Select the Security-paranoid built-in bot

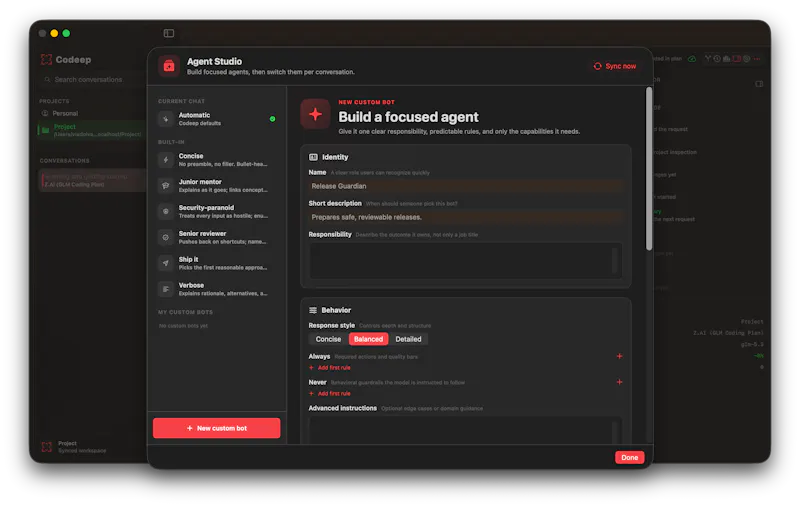coord(217,211)
